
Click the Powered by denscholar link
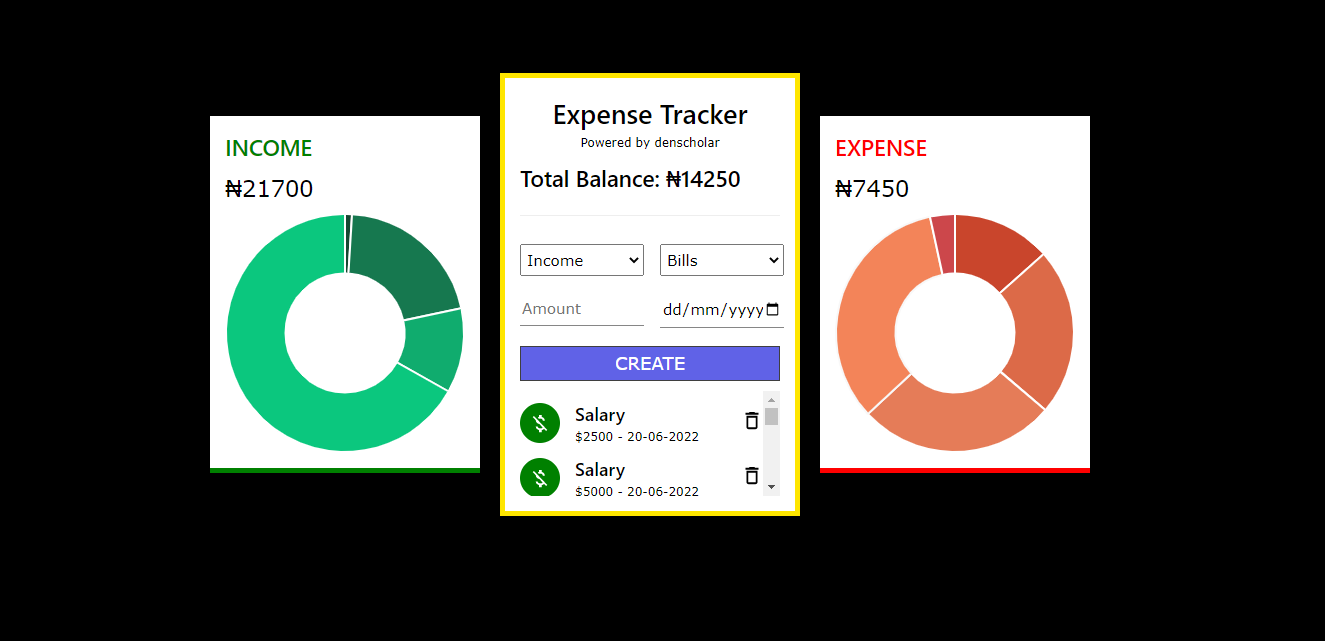(649, 142)
